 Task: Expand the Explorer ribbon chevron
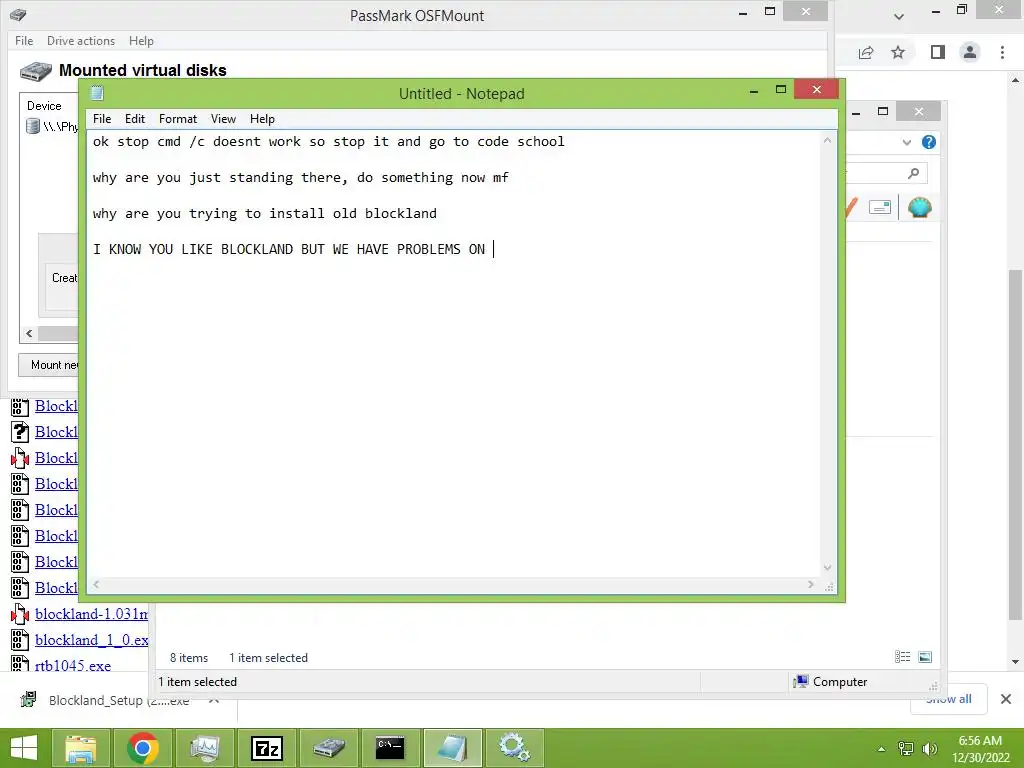point(906,142)
